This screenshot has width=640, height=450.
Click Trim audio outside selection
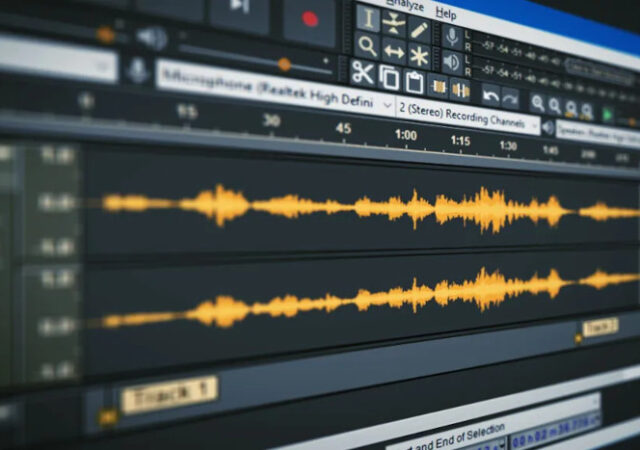pos(438,86)
